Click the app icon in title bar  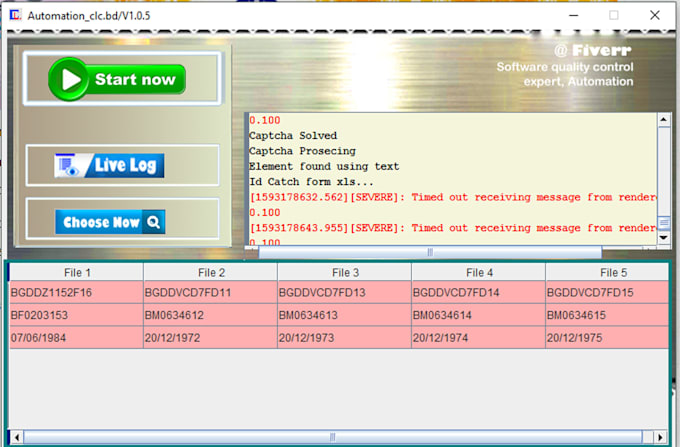click(x=15, y=15)
